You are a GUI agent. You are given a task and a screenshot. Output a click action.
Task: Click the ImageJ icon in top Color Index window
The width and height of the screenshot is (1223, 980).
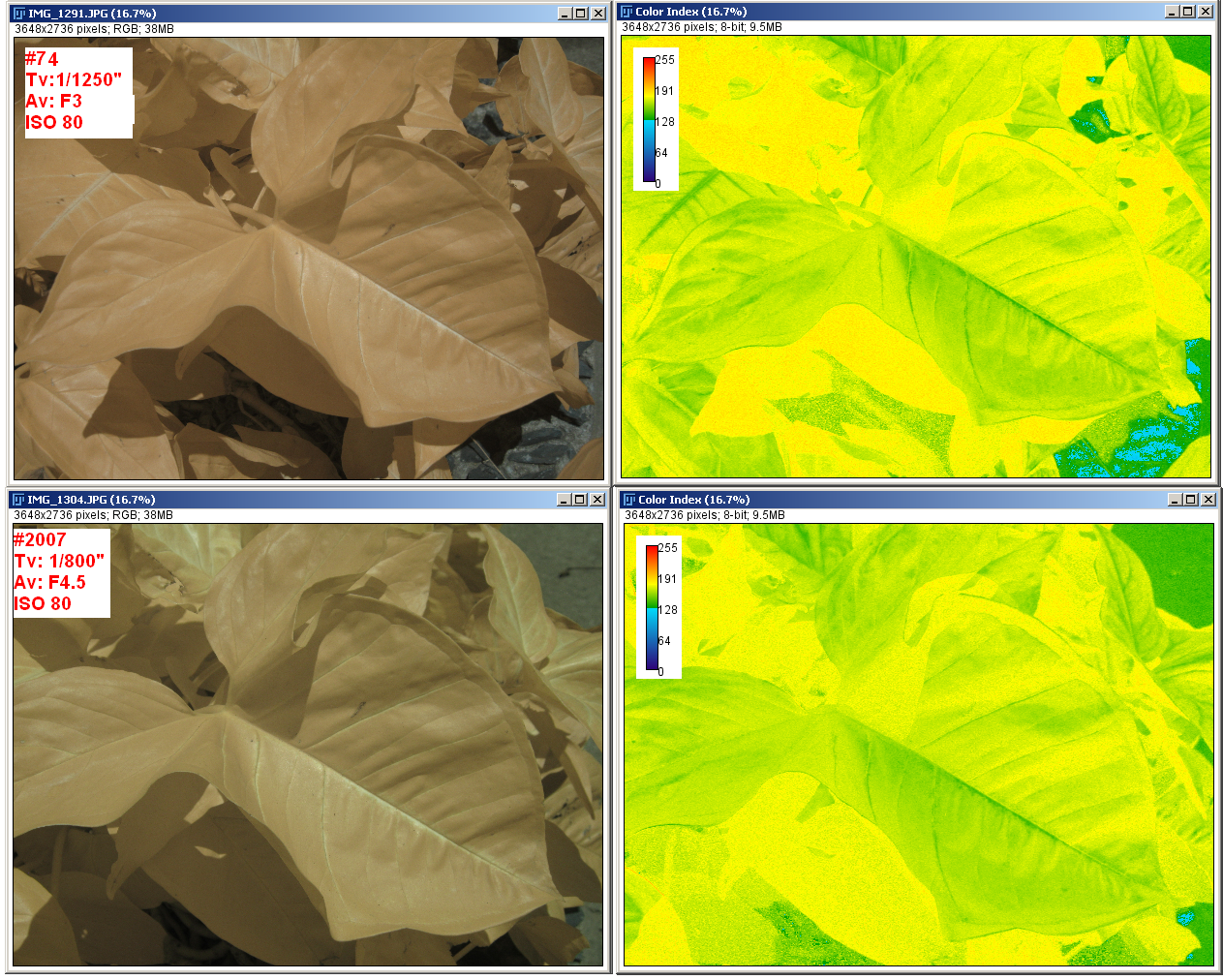pyautogui.click(x=627, y=12)
